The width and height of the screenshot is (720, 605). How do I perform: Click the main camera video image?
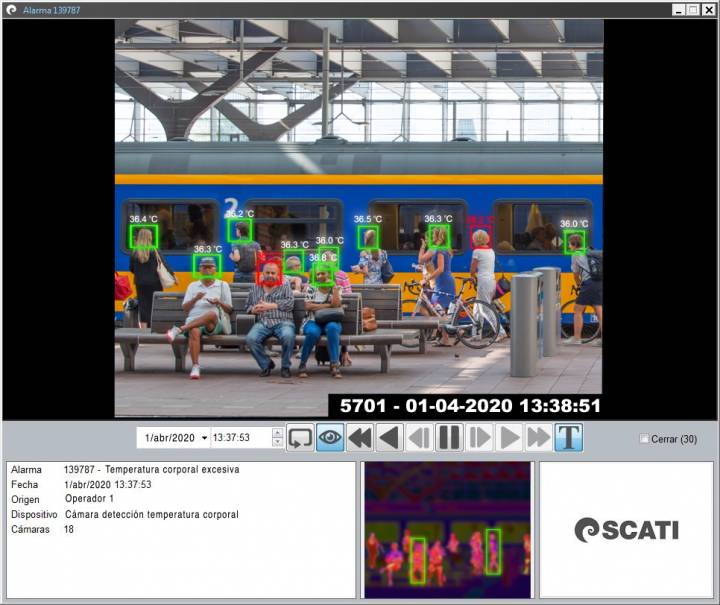(x=359, y=218)
